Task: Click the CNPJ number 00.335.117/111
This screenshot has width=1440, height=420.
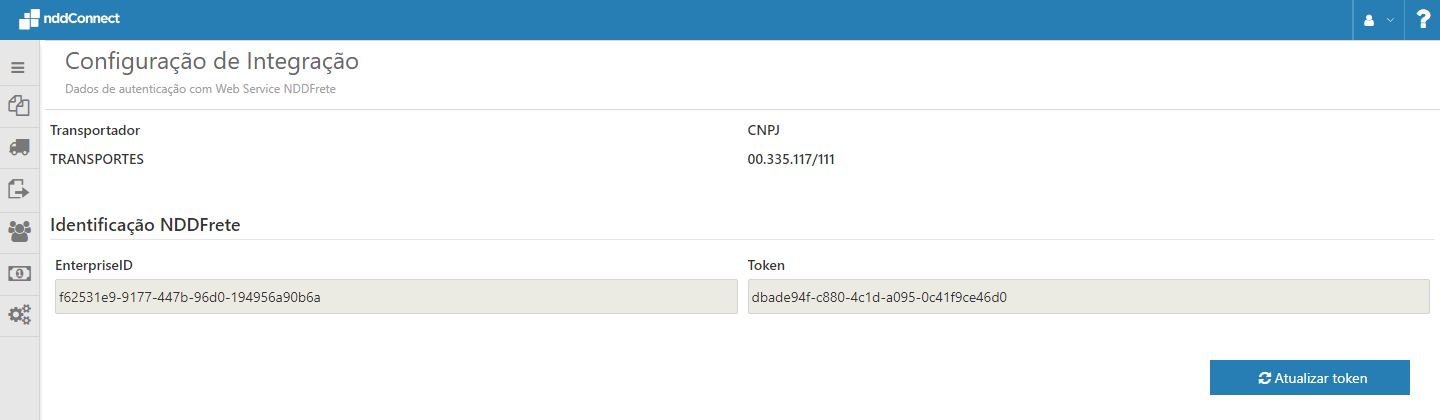Action: (790, 159)
